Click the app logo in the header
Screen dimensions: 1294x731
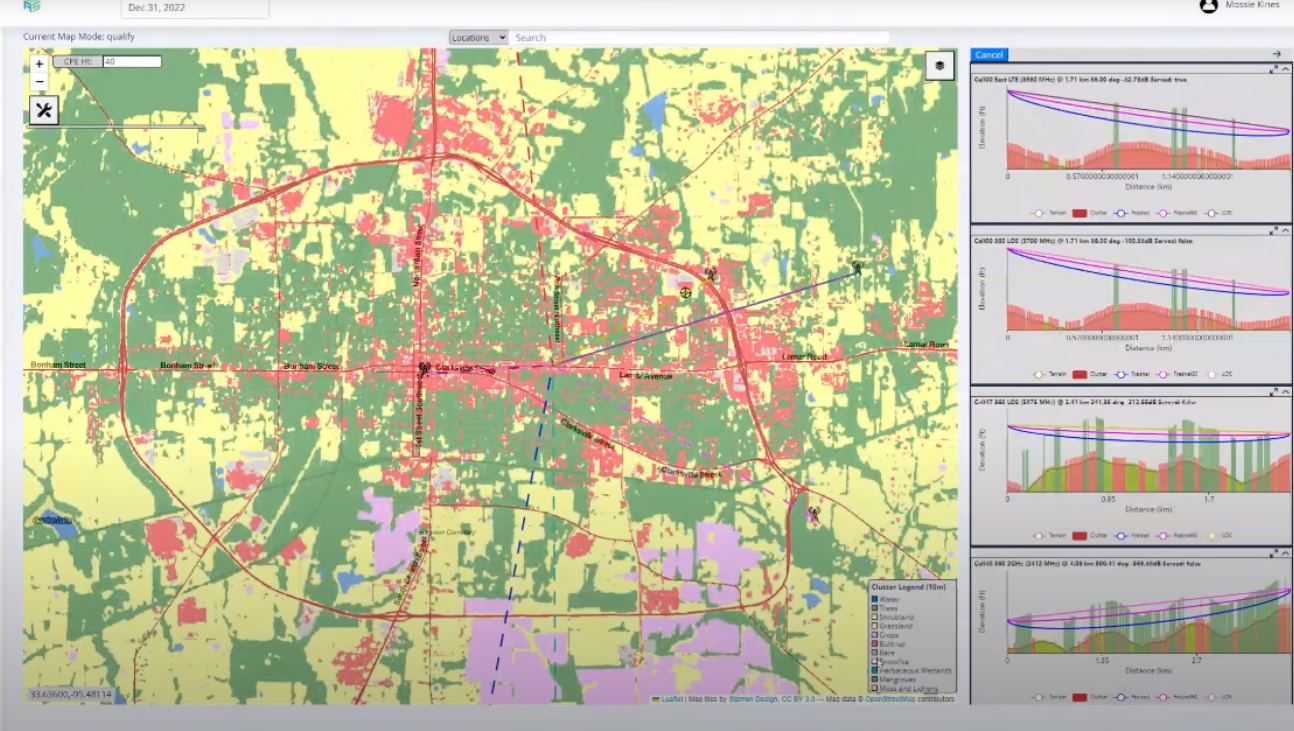33,6
